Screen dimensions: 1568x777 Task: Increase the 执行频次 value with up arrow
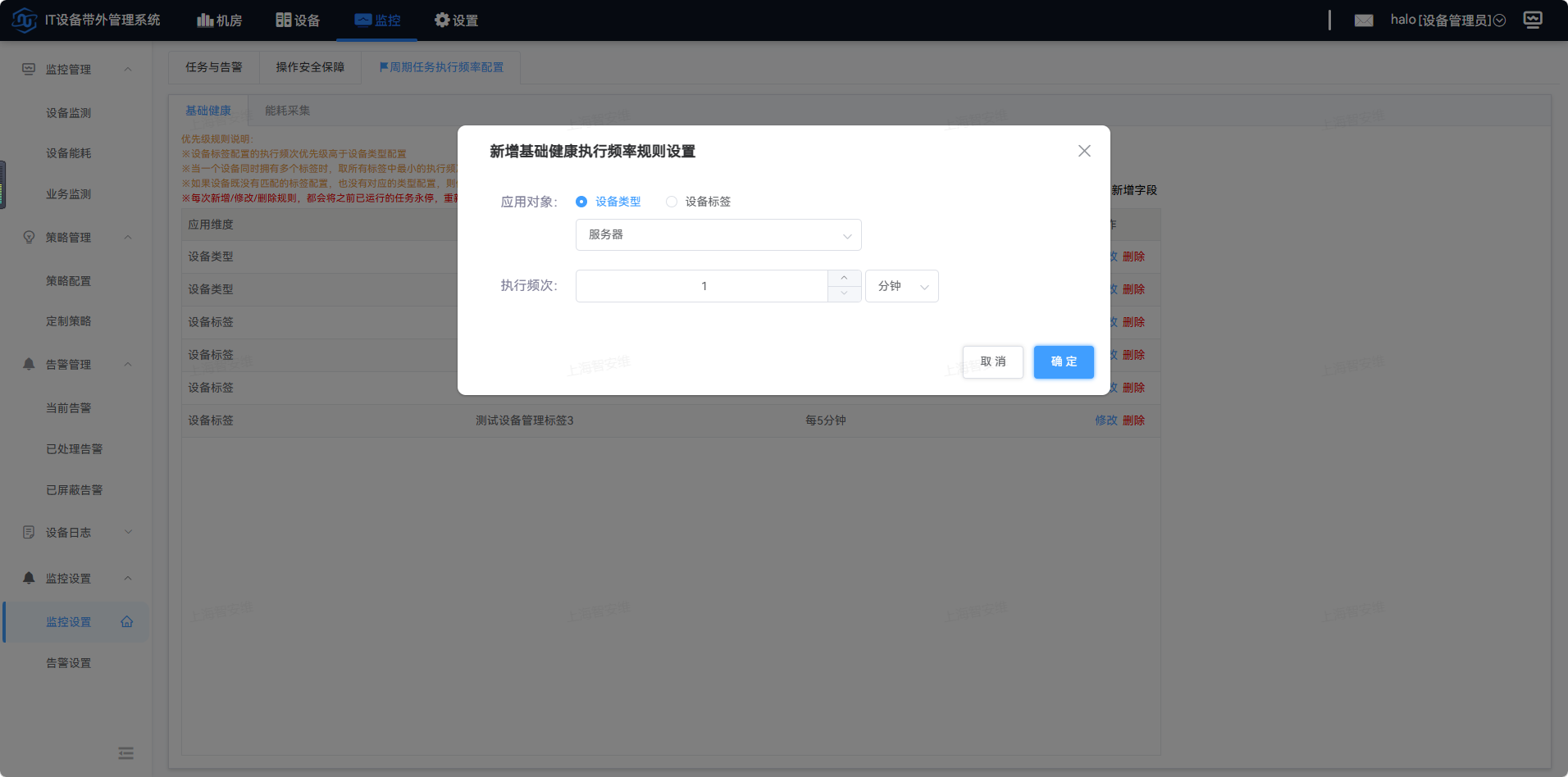point(844,278)
